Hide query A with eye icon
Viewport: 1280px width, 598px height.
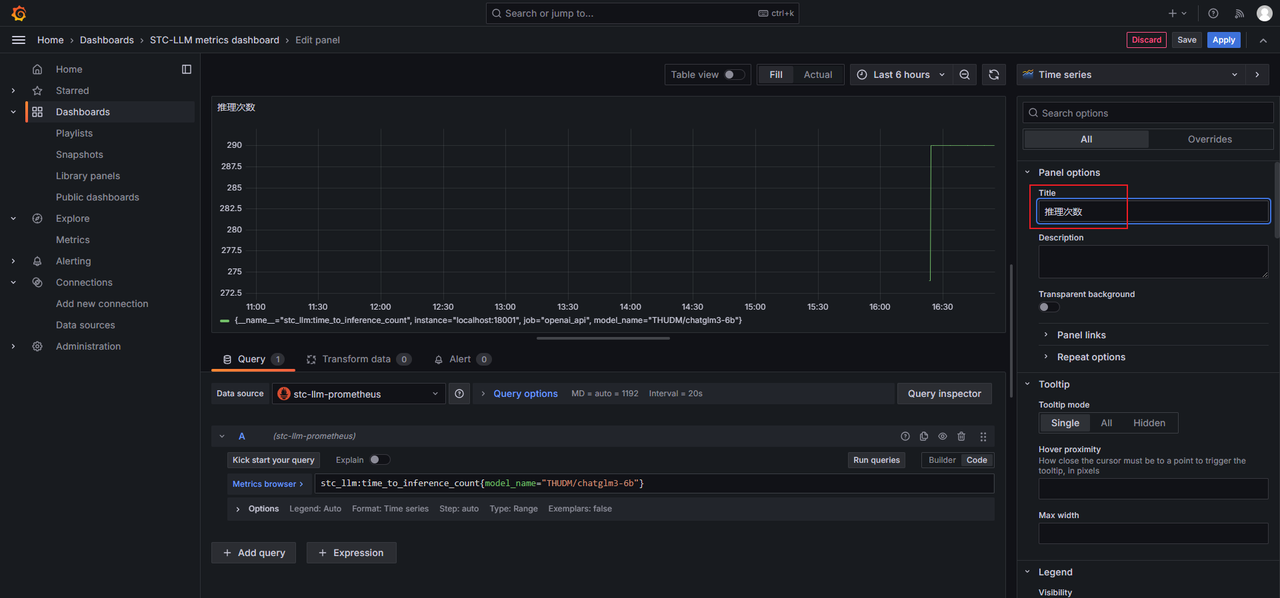tap(942, 437)
